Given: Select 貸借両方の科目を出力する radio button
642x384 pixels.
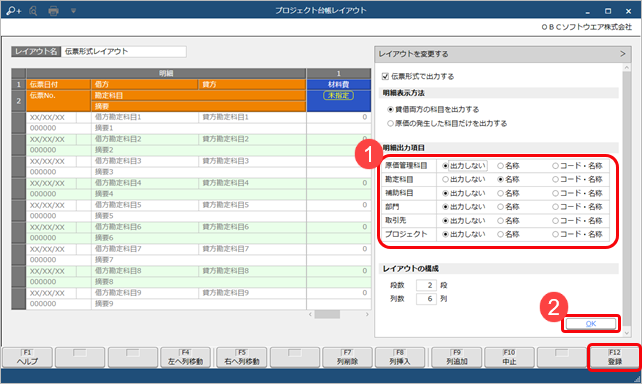Looking at the screenshot, I should point(390,109).
